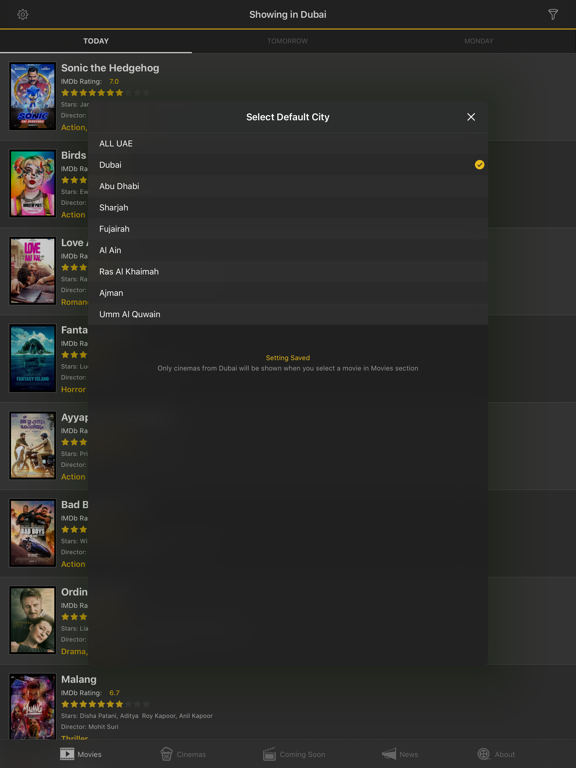Viewport: 576px width, 768px height.
Task: Open settings gear in header
Action: pos(23,15)
